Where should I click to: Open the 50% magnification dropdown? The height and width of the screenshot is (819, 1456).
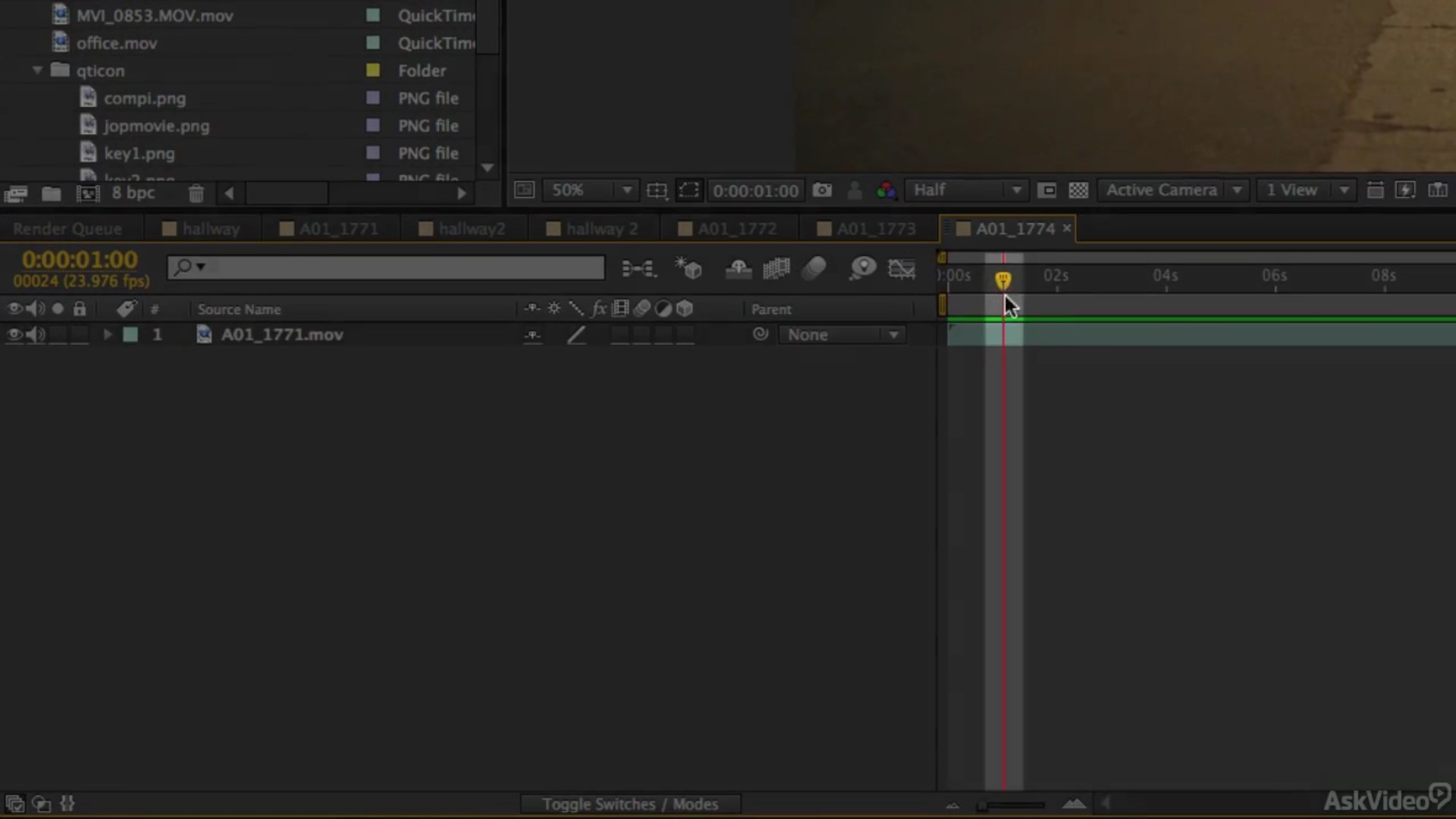(x=591, y=190)
